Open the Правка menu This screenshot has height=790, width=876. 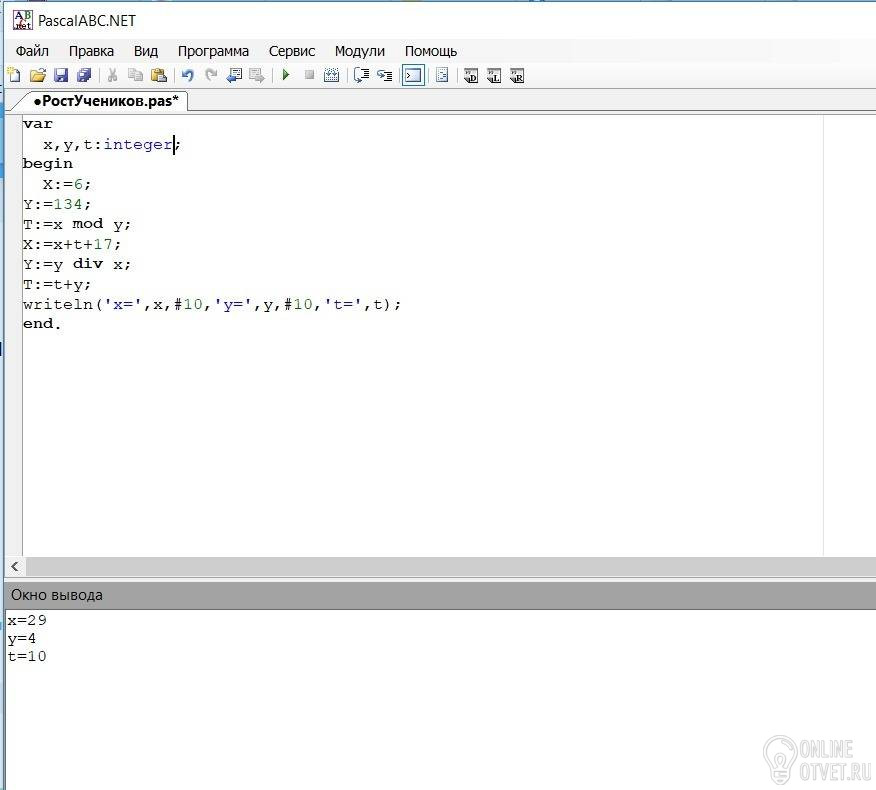pyautogui.click(x=91, y=51)
